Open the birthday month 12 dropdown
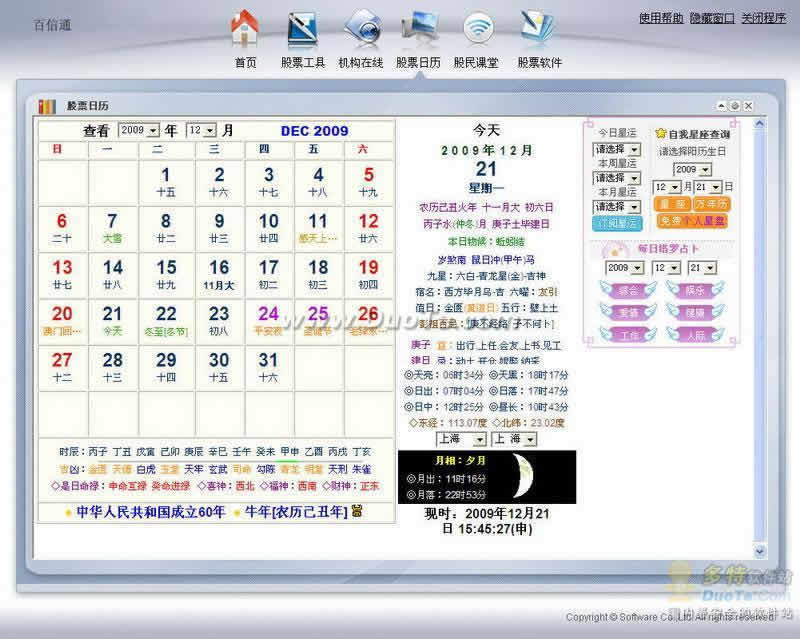This screenshot has width=800, height=639. [667, 187]
